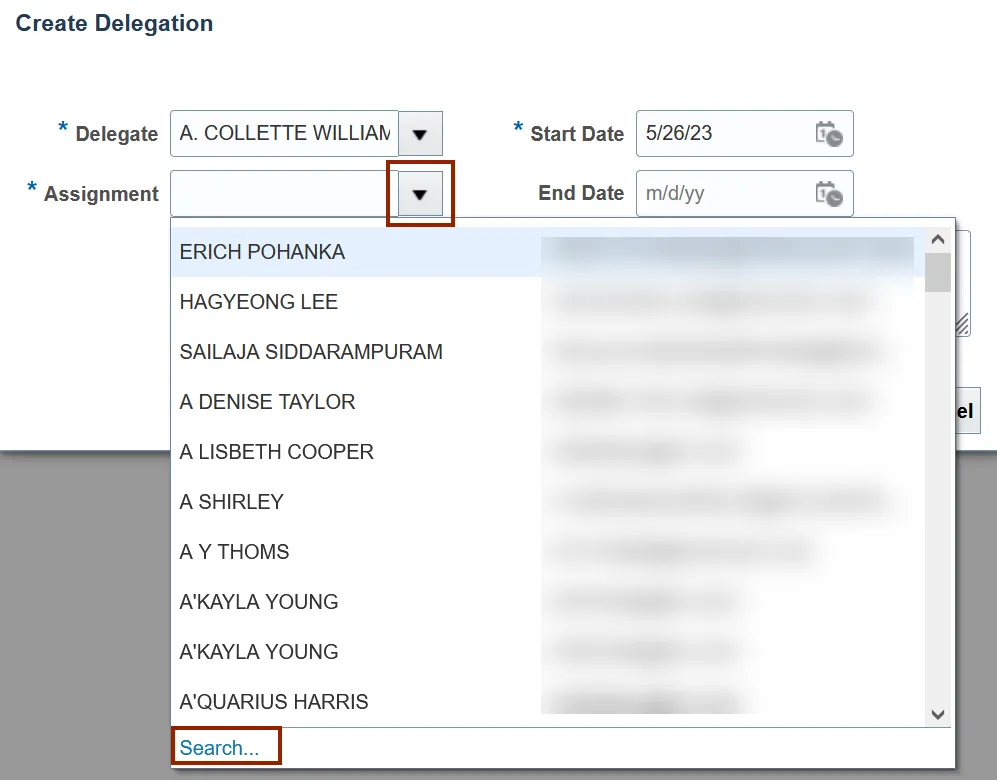
Task: Select HAGYEONG LEE from the list
Action: pyautogui.click(x=259, y=302)
